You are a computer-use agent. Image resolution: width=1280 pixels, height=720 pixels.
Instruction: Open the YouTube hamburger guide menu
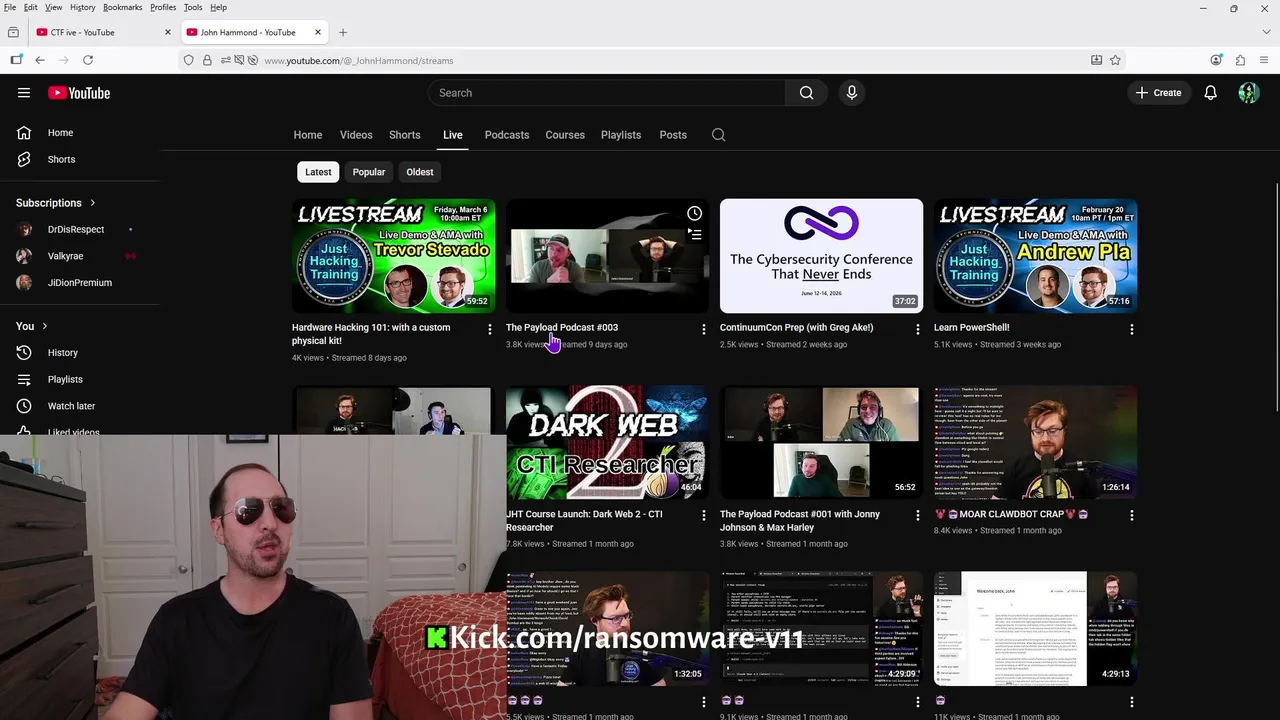(24, 93)
